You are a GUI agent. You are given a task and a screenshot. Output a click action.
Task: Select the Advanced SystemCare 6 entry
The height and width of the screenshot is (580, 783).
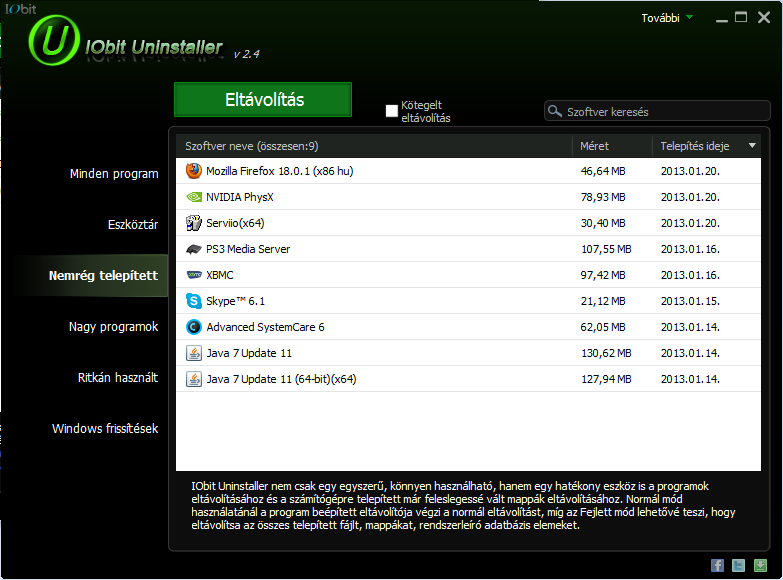[468, 327]
